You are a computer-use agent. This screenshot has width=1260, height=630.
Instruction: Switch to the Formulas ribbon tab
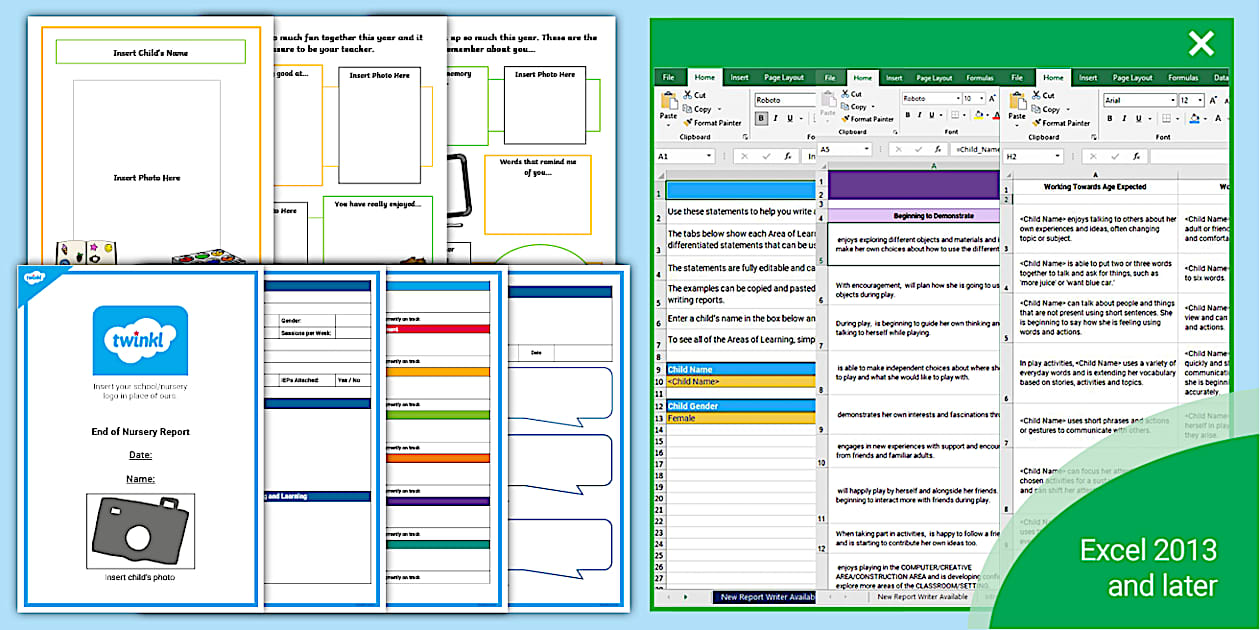coord(1183,78)
